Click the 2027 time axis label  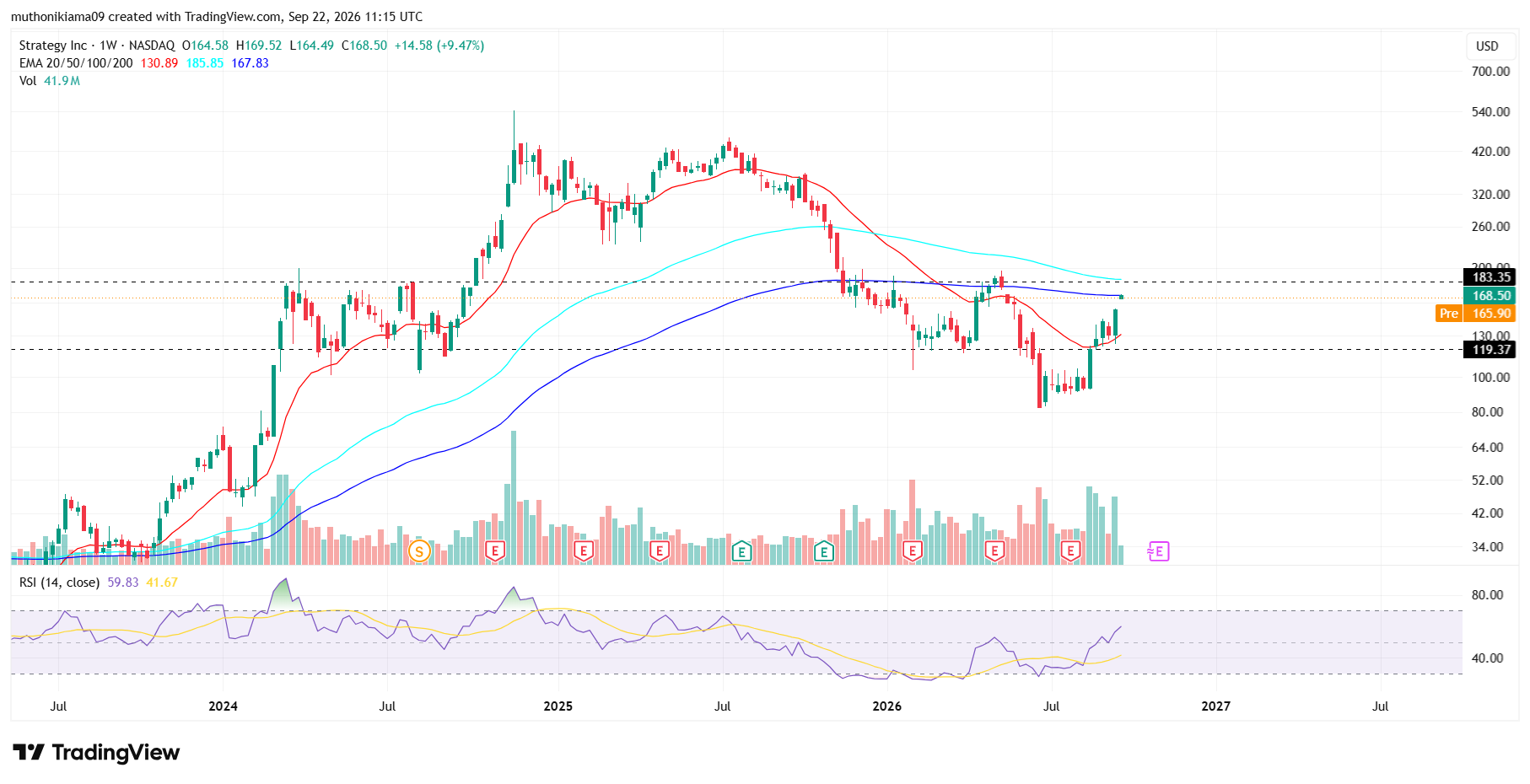[1216, 706]
